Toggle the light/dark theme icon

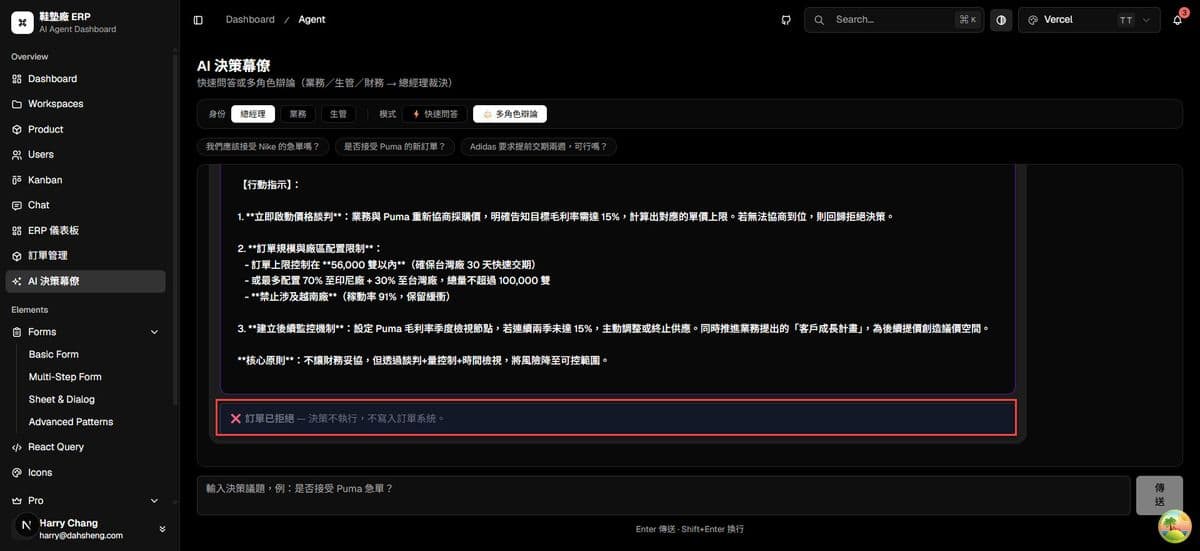[1001, 20]
